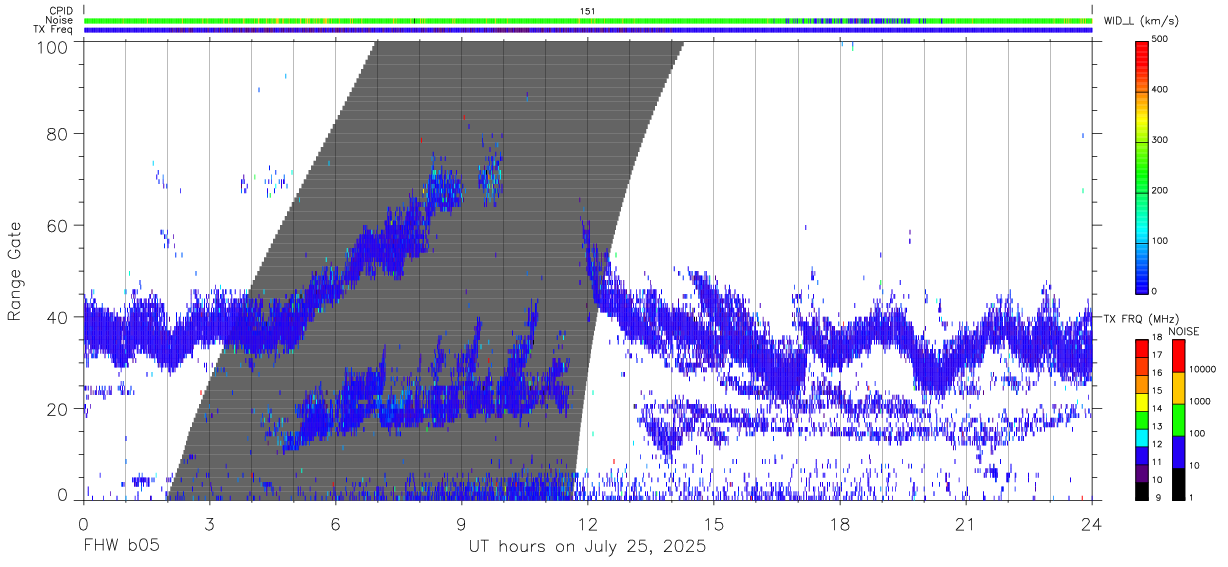This screenshot has height=567, width=1228.
Task: Click the 13 tick on the TX frequency scale
Action: 1158,426
